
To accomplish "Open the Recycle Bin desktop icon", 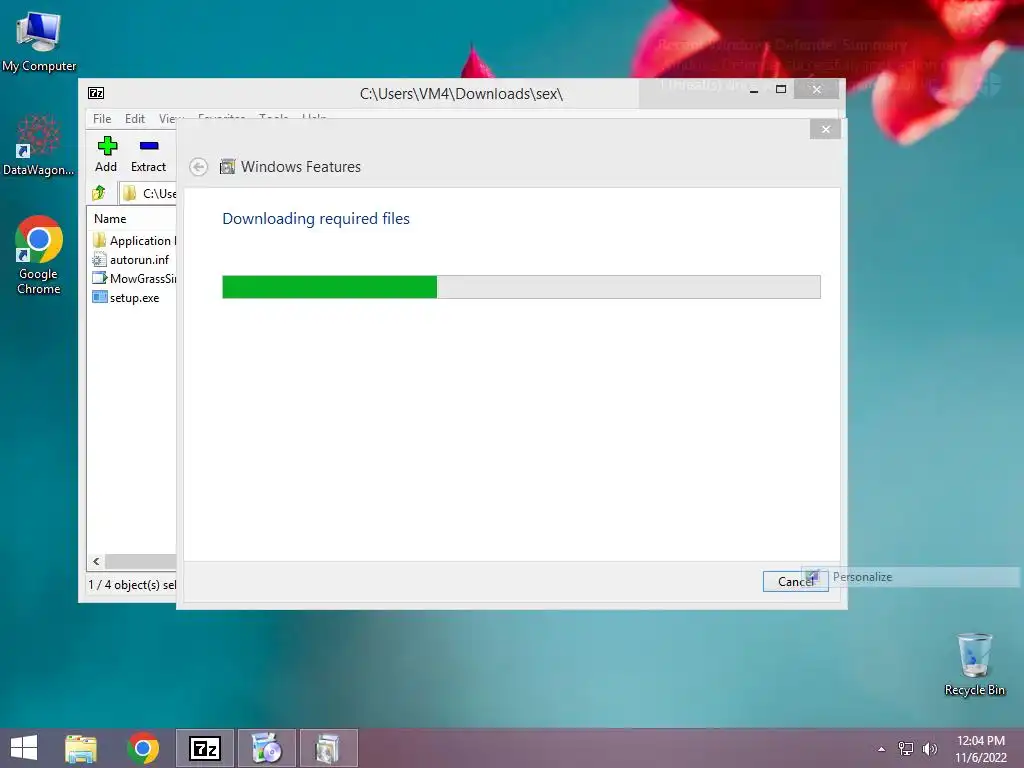I will (x=974, y=664).
